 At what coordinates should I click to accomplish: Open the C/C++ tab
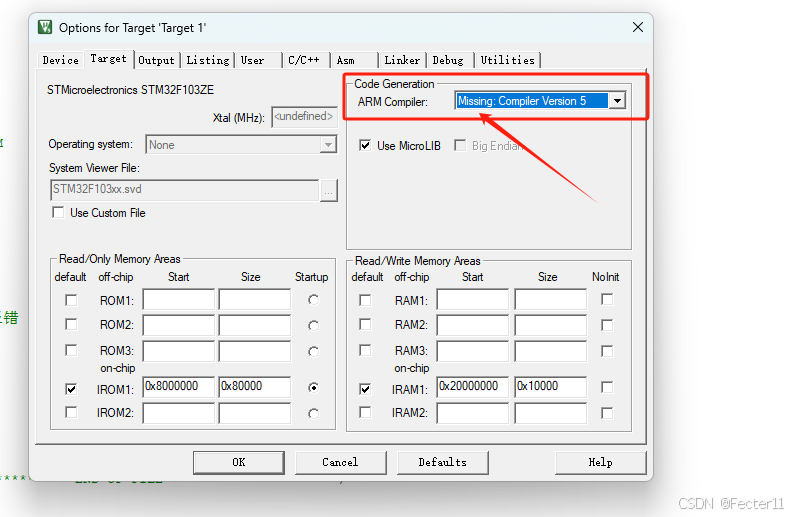[306, 60]
